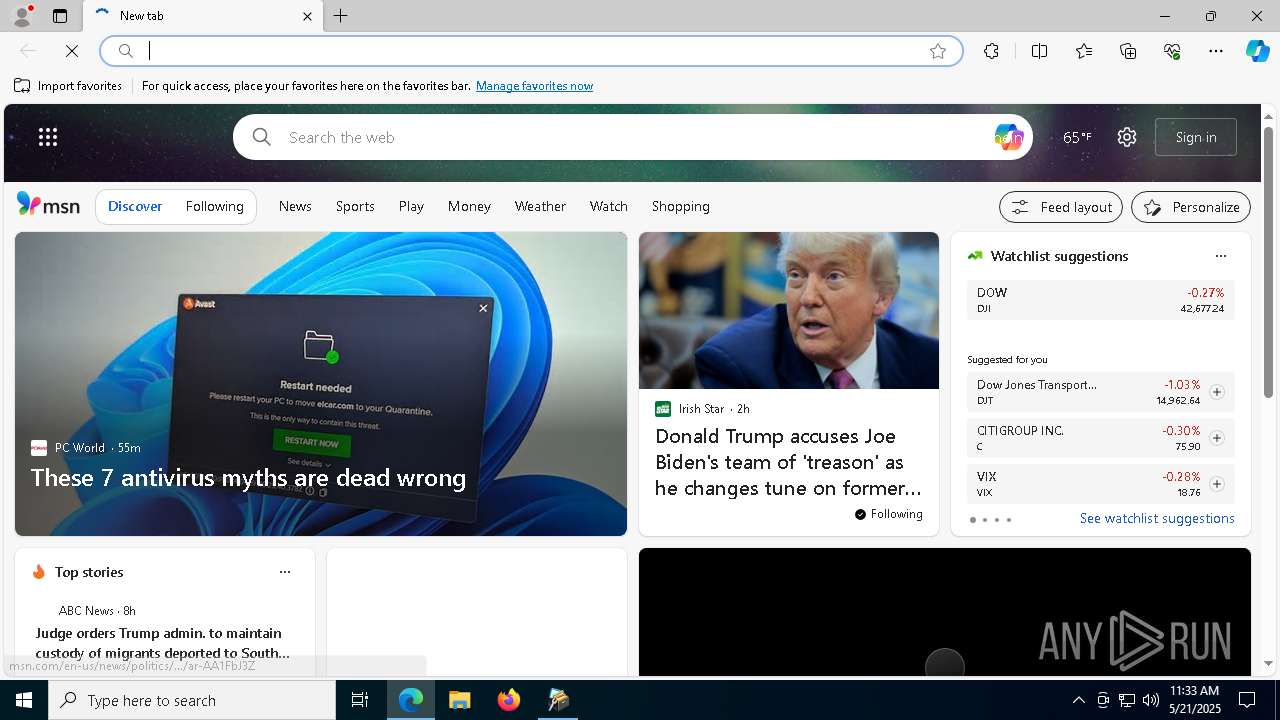Click Import favorites
This screenshot has height=720, width=1280.
coord(68,86)
